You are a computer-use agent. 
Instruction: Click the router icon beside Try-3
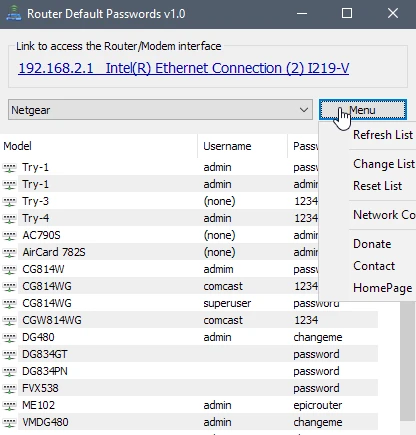[x=9, y=201]
